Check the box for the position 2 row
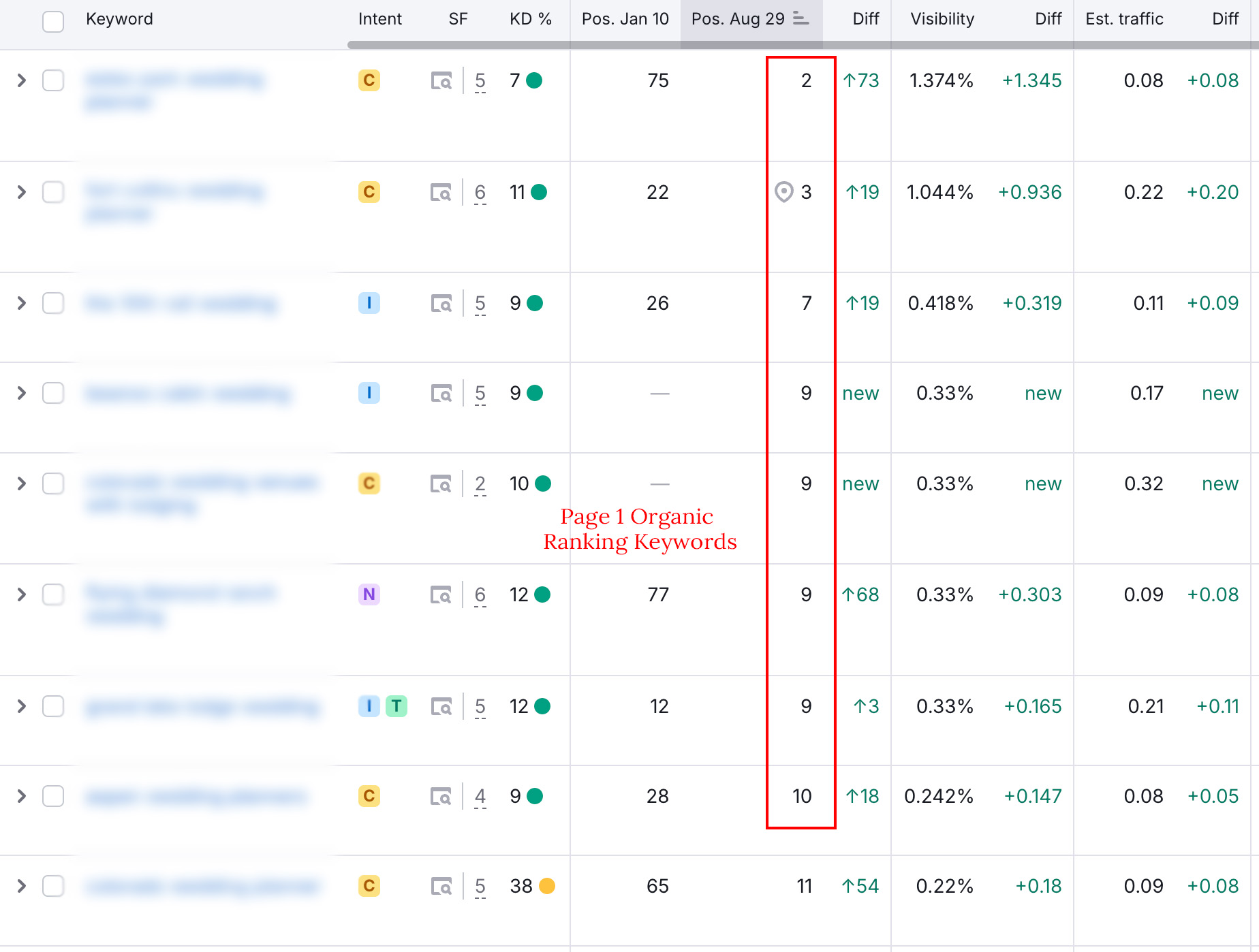The height and width of the screenshot is (952, 1259). (53, 80)
